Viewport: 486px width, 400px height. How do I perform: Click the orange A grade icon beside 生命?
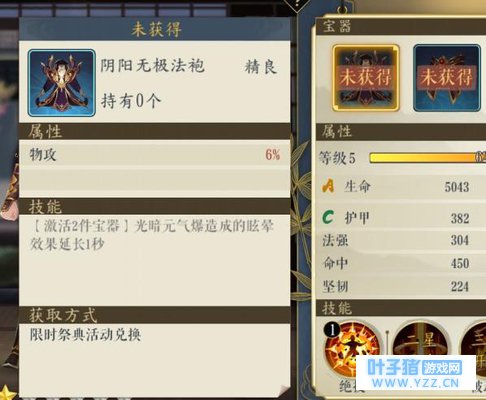point(328,186)
